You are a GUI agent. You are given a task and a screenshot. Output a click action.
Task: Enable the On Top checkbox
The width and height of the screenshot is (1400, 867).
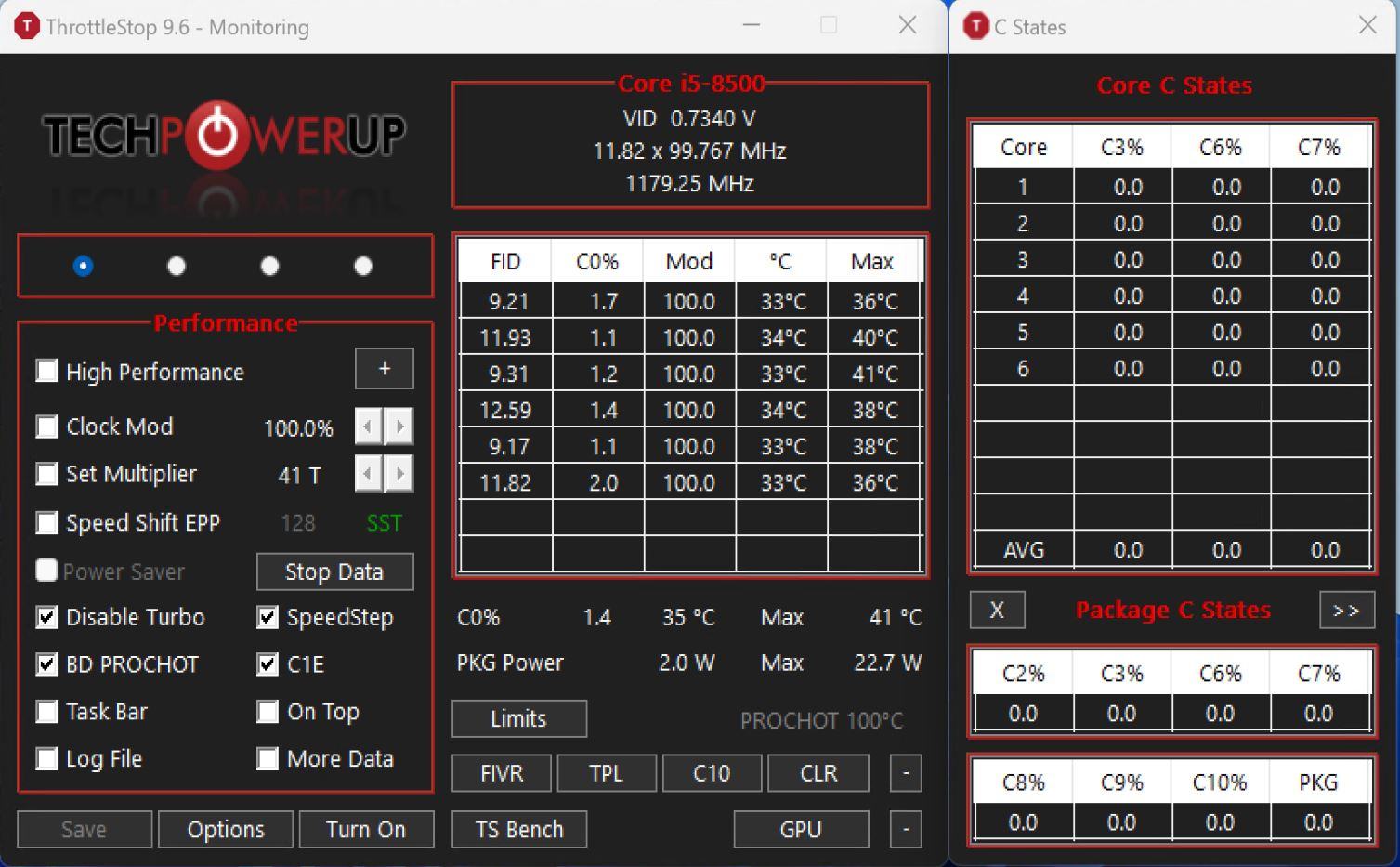tap(268, 712)
